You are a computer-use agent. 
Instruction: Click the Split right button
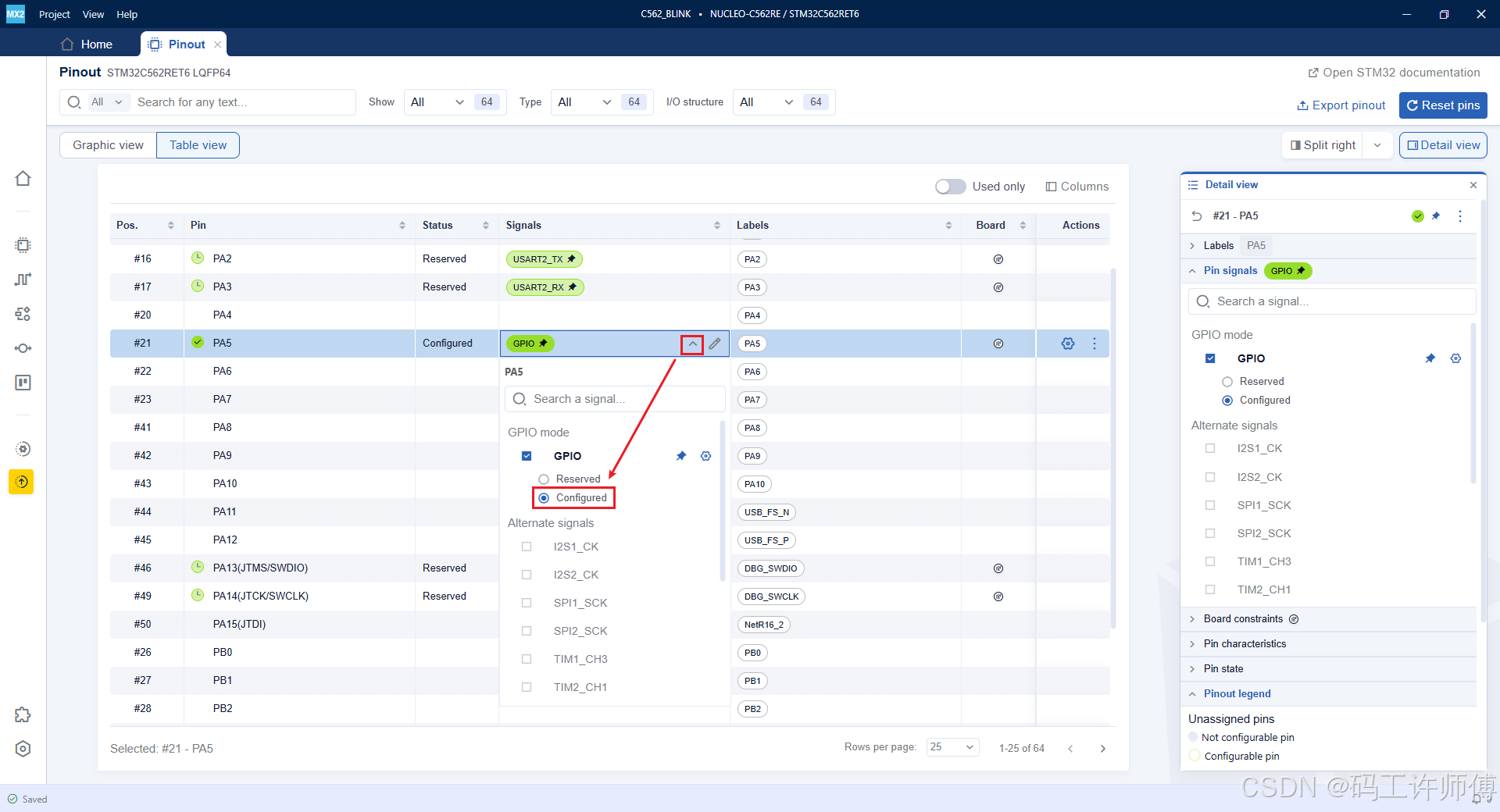click(x=1323, y=145)
